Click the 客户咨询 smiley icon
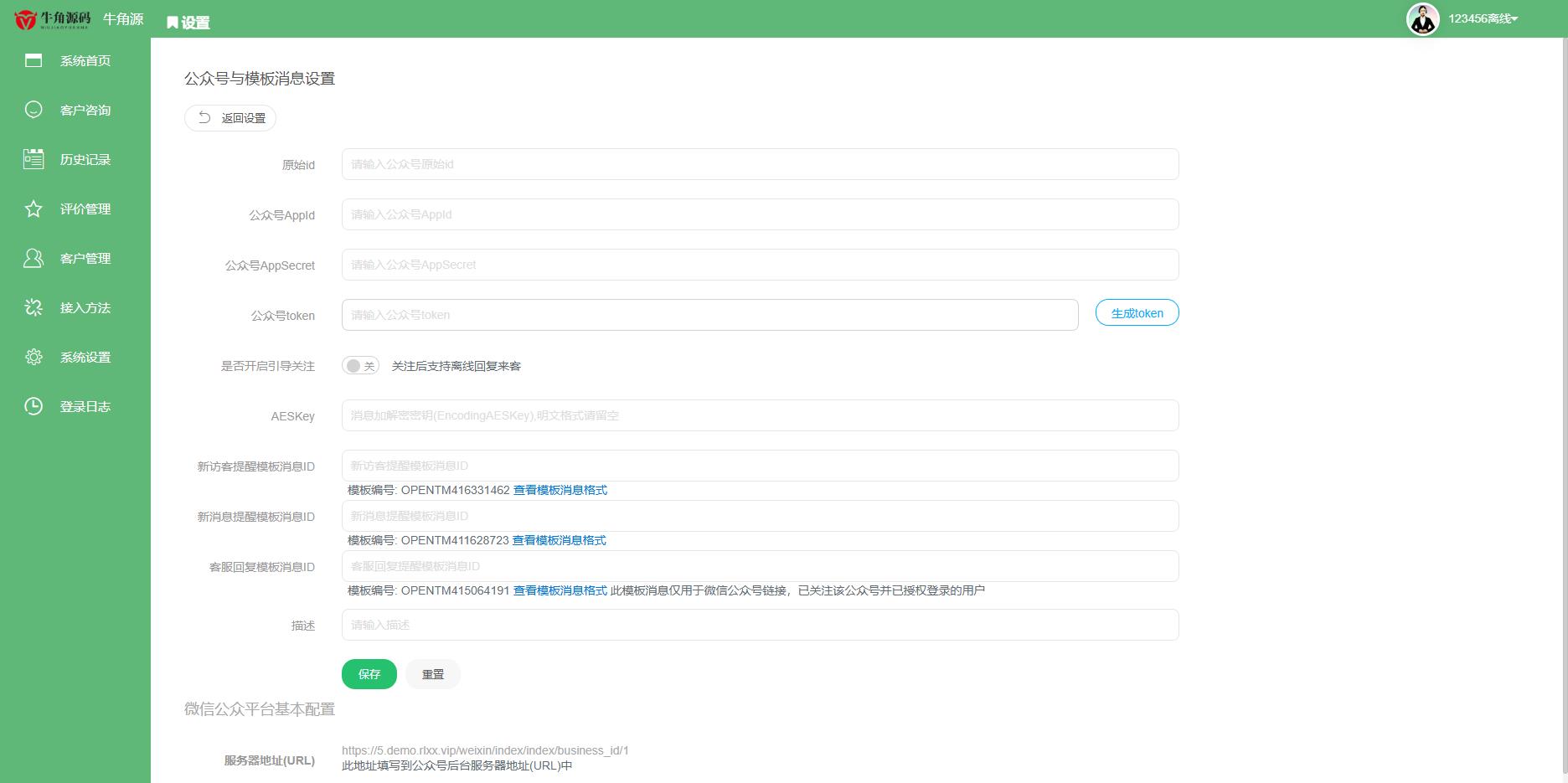This screenshot has height=783, width=1568. 34,110
